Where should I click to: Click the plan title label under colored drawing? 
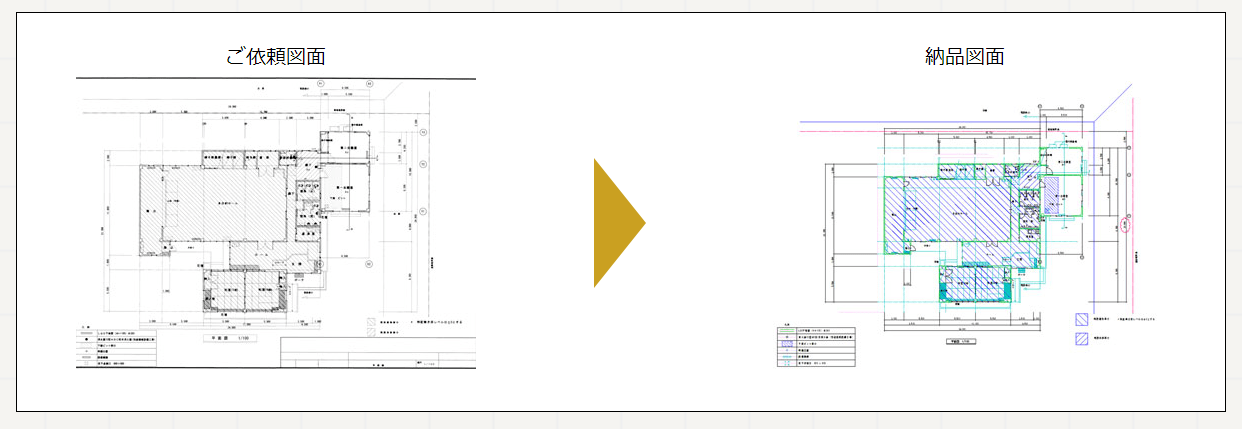[961, 341]
